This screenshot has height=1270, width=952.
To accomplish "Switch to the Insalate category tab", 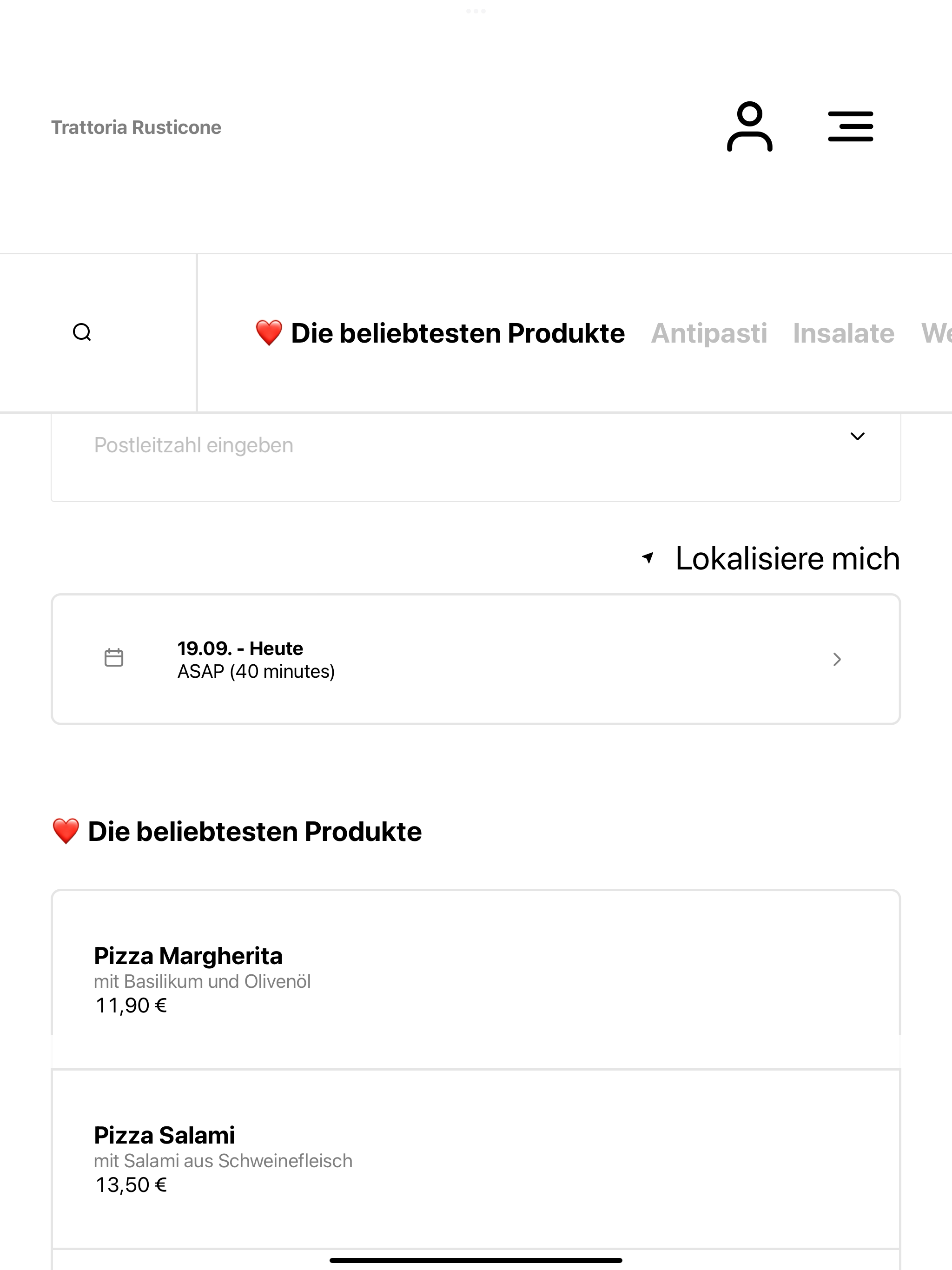I will point(844,333).
